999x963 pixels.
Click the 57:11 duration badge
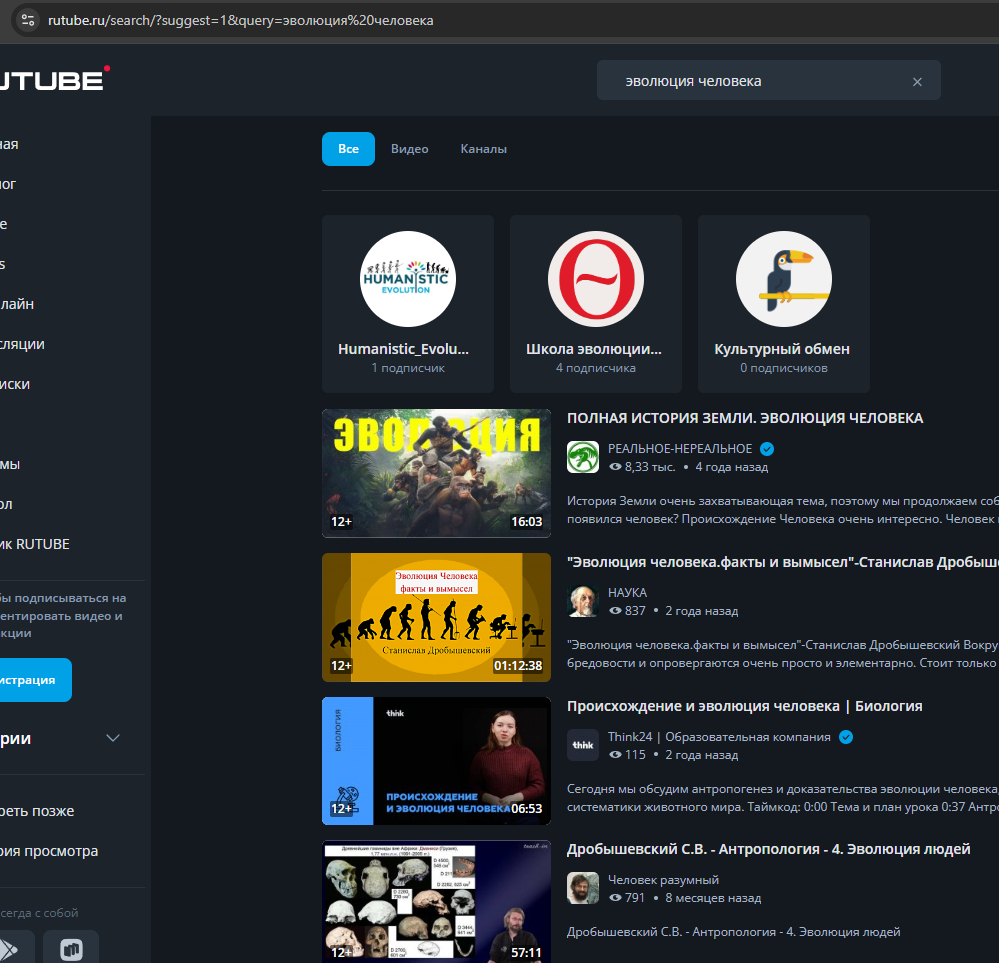(526, 953)
